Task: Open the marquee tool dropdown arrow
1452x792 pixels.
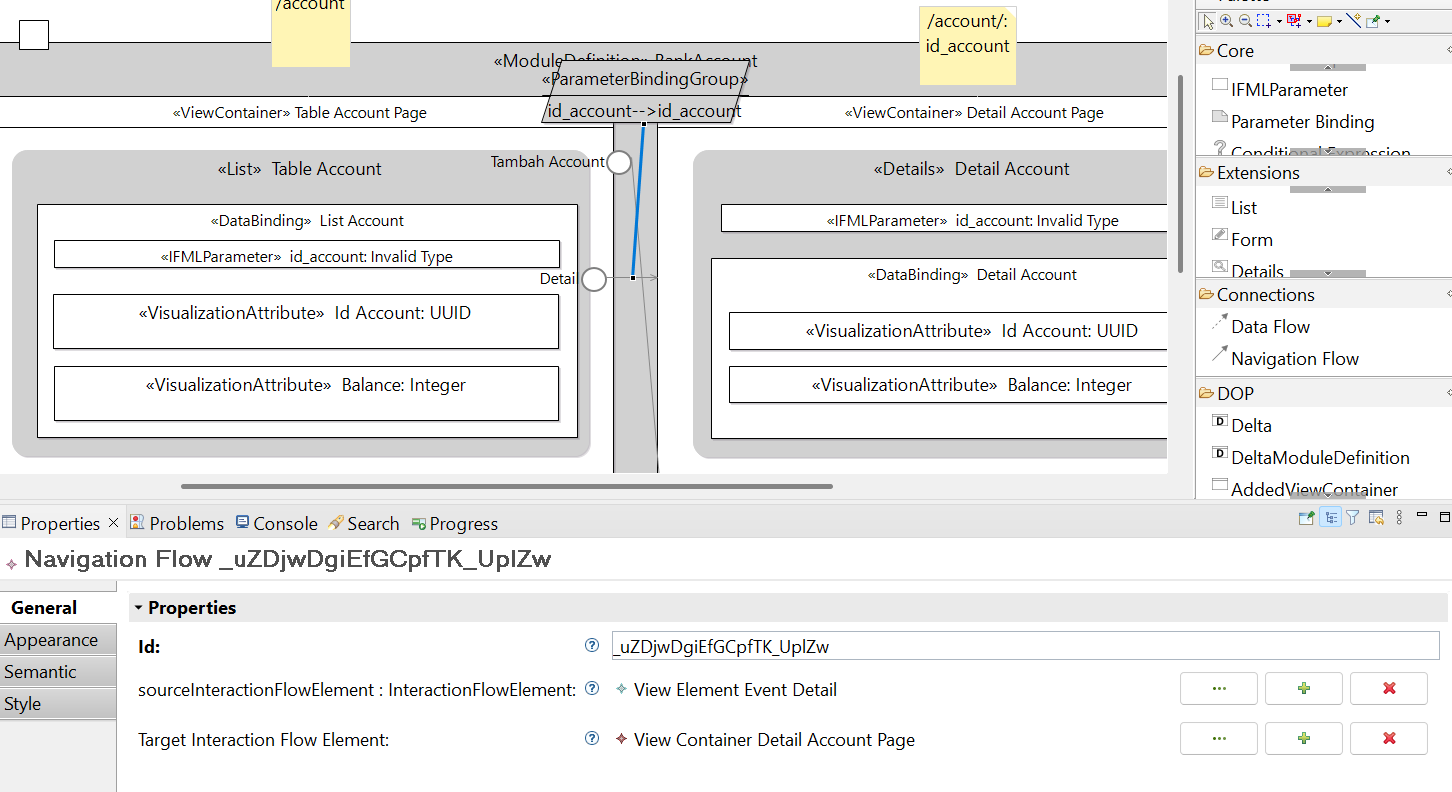Action: [x=1279, y=22]
